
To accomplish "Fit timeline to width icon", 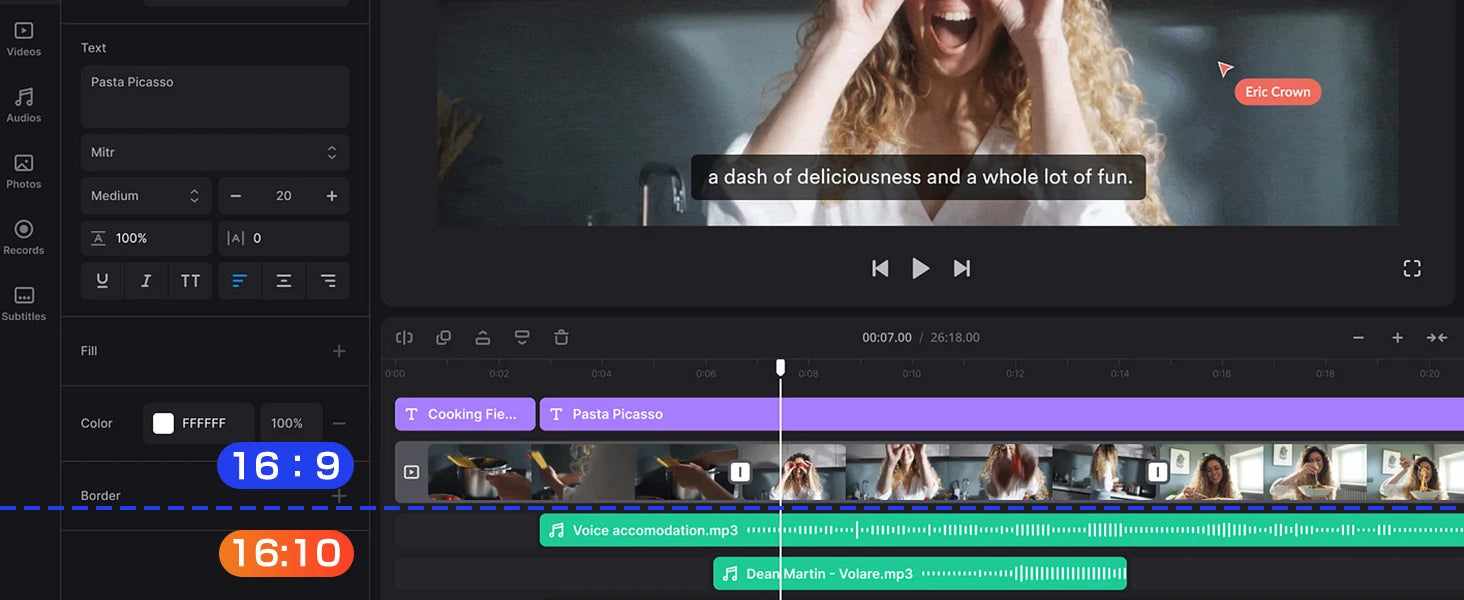I will tap(1437, 338).
